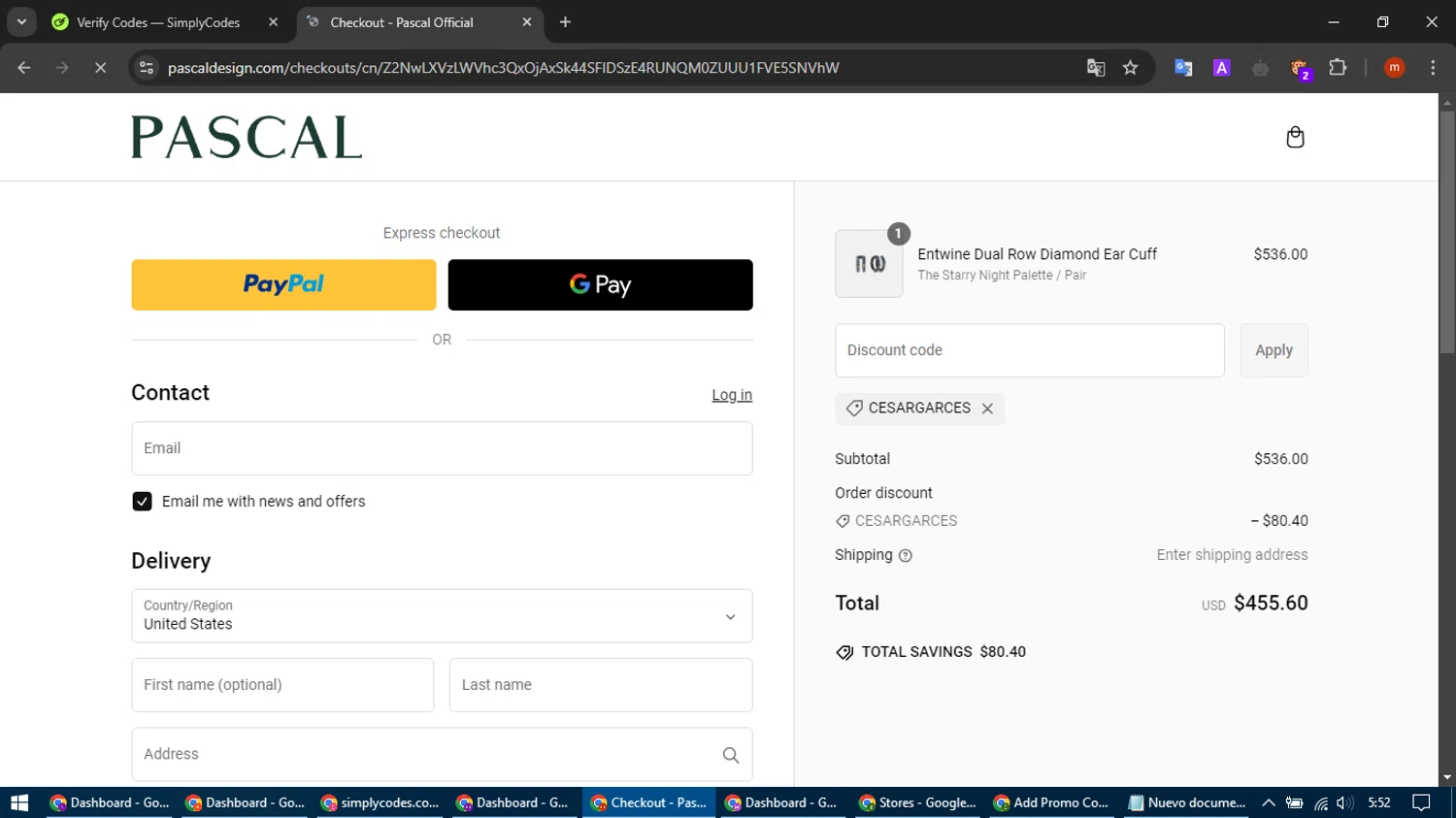Open the shopping bag cart icon
Viewport: 1456px width, 818px height.
click(1295, 137)
